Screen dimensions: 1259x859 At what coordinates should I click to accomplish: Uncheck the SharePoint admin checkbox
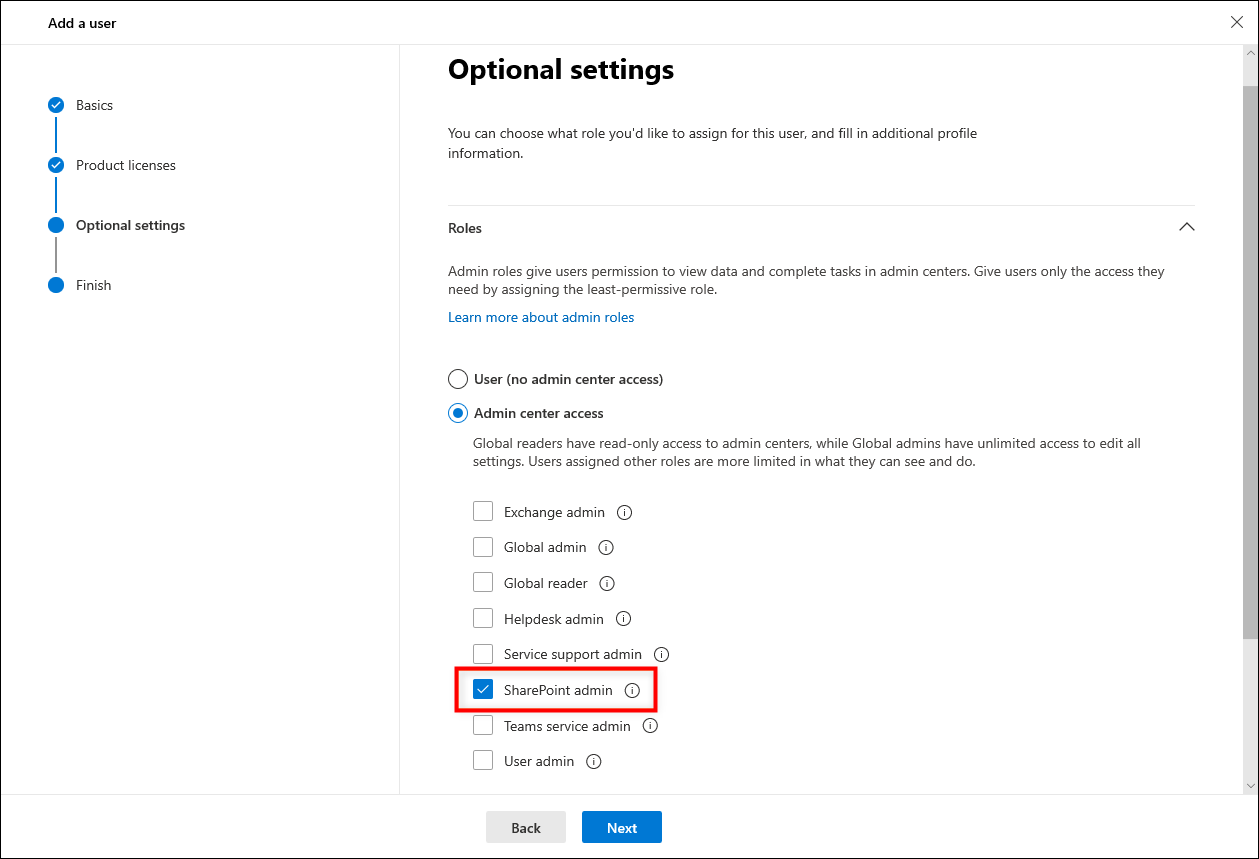(x=483, y=690)
